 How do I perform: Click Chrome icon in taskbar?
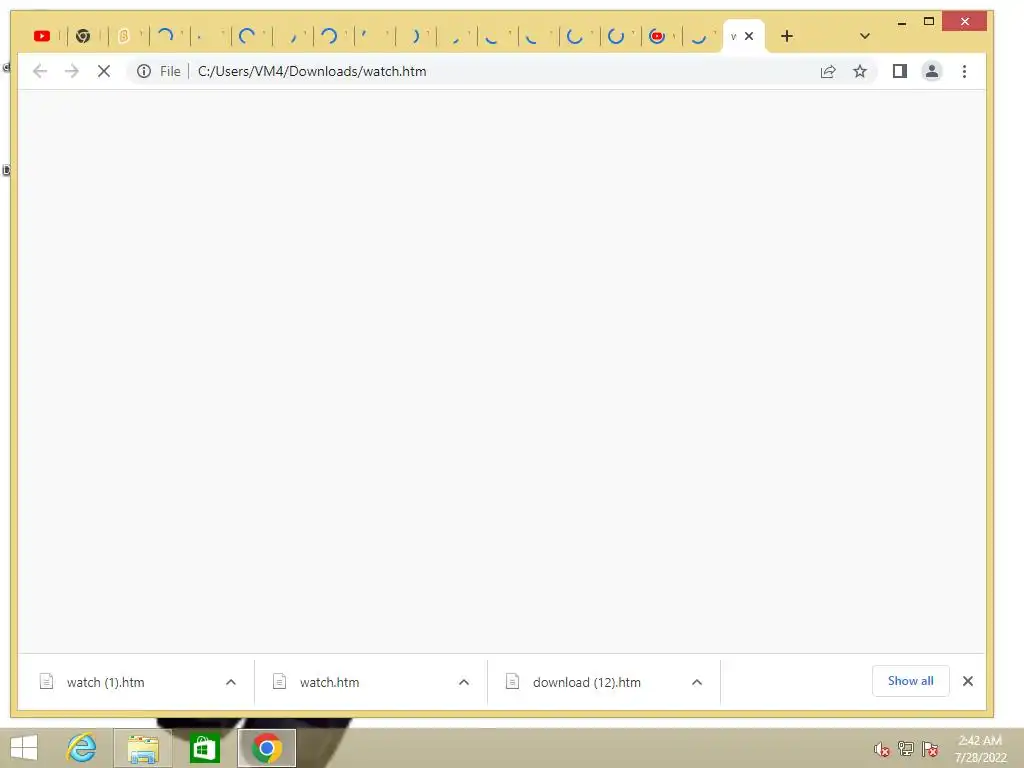(x=266, y=748)
